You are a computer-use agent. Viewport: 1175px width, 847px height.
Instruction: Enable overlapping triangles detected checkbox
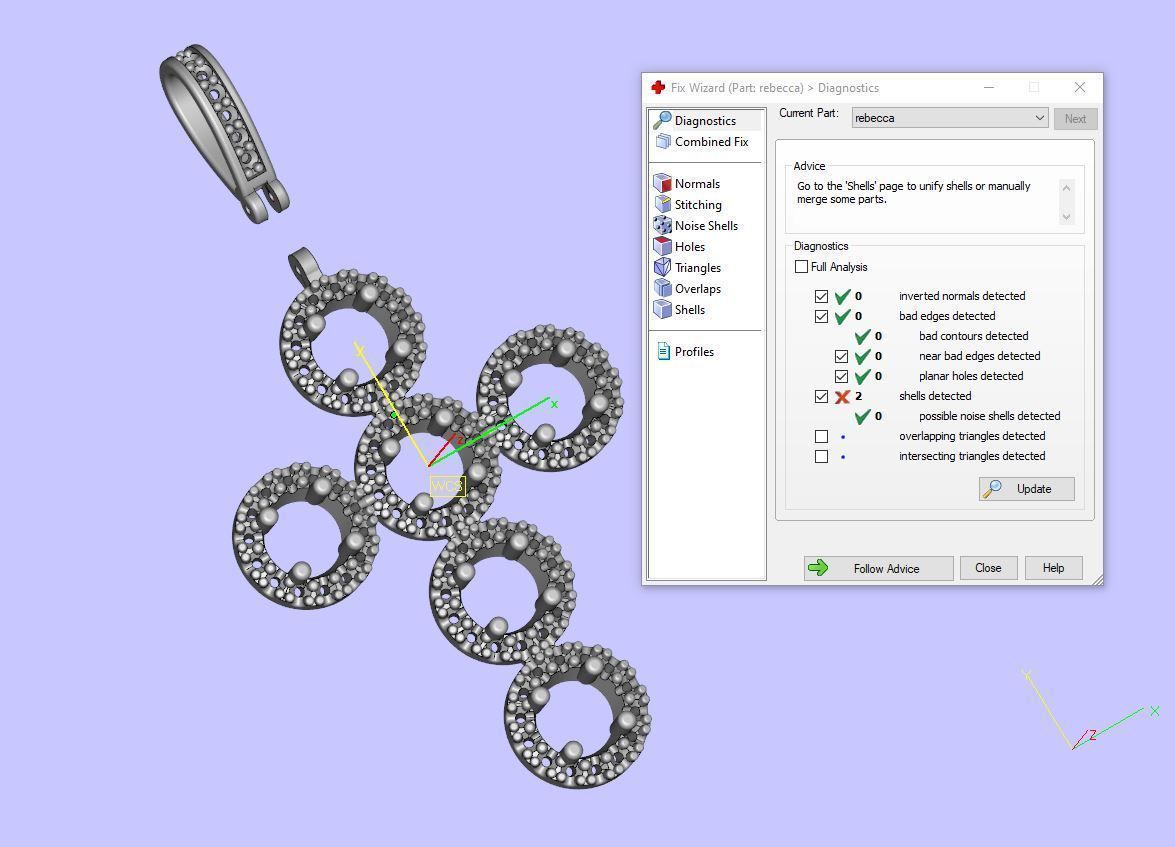(x=821, y=436)
